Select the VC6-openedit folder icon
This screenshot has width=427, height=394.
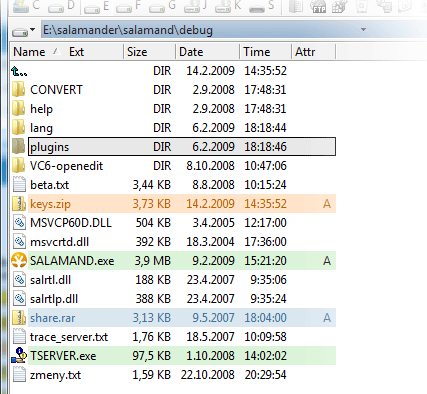point(19,166)
